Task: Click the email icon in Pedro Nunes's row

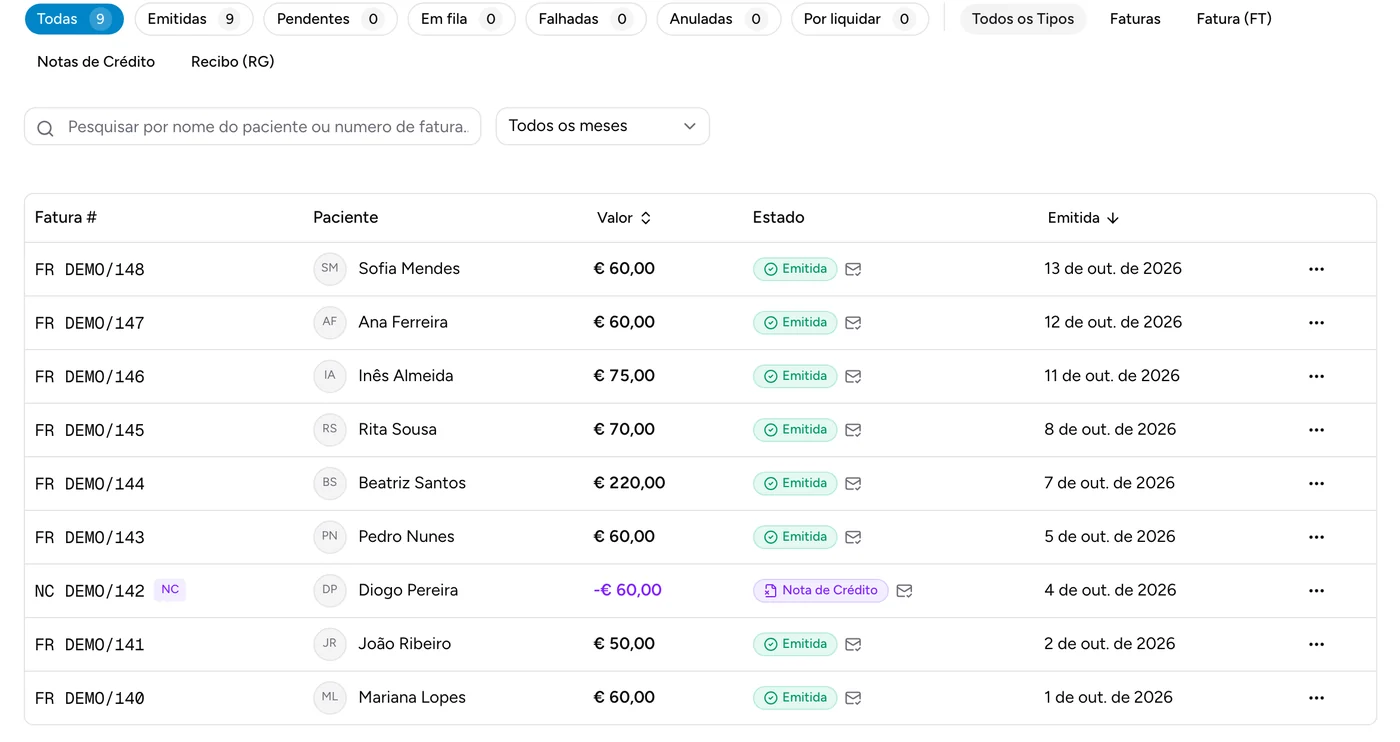Action: pyautogui.click(x=853, y=537)
